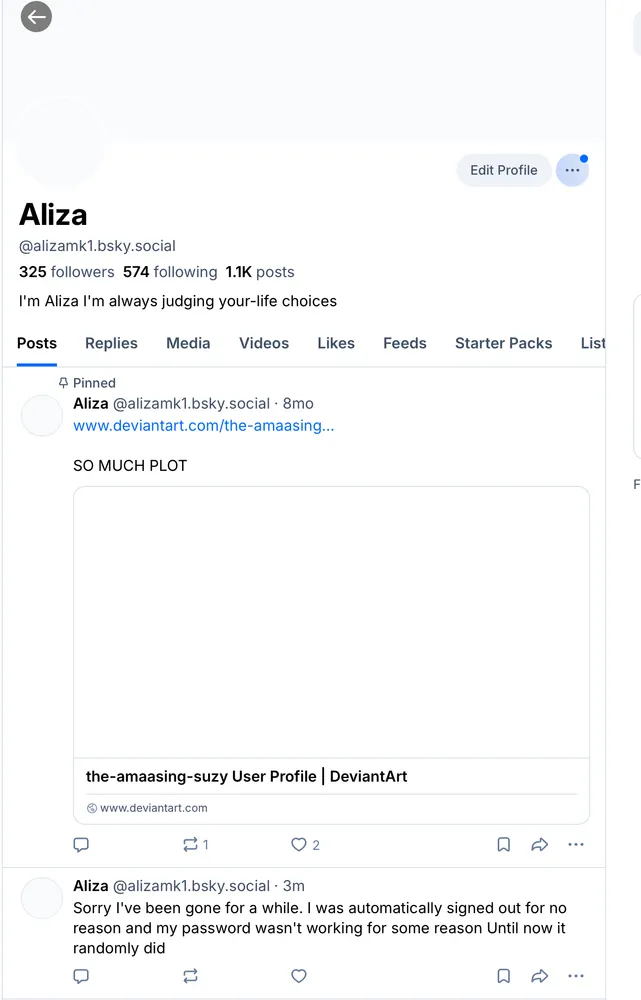Share the pinned post
The image size is (641, 1000).
540,845
